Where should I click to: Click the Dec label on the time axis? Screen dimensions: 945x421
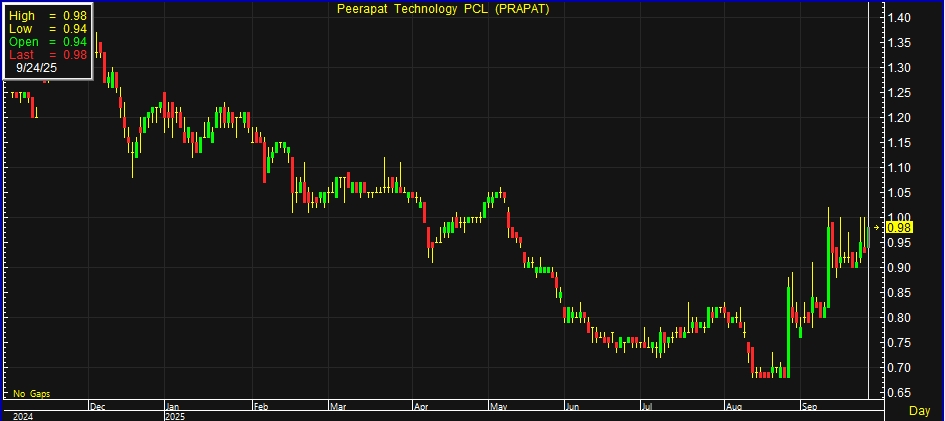pos(97,407)
